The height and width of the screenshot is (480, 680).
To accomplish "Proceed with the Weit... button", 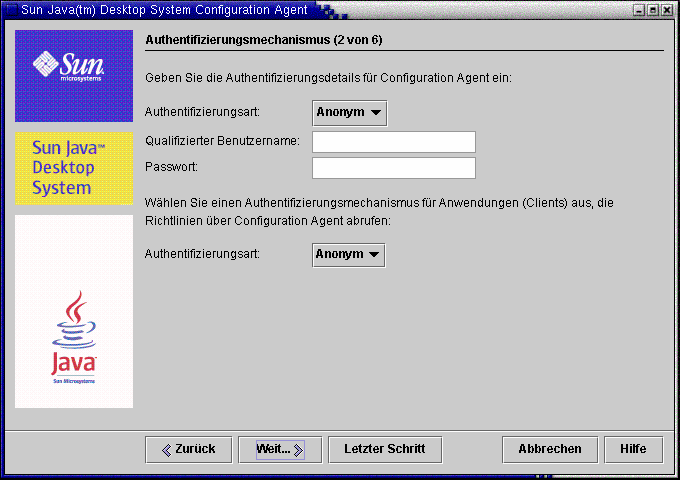I will 280,450.
